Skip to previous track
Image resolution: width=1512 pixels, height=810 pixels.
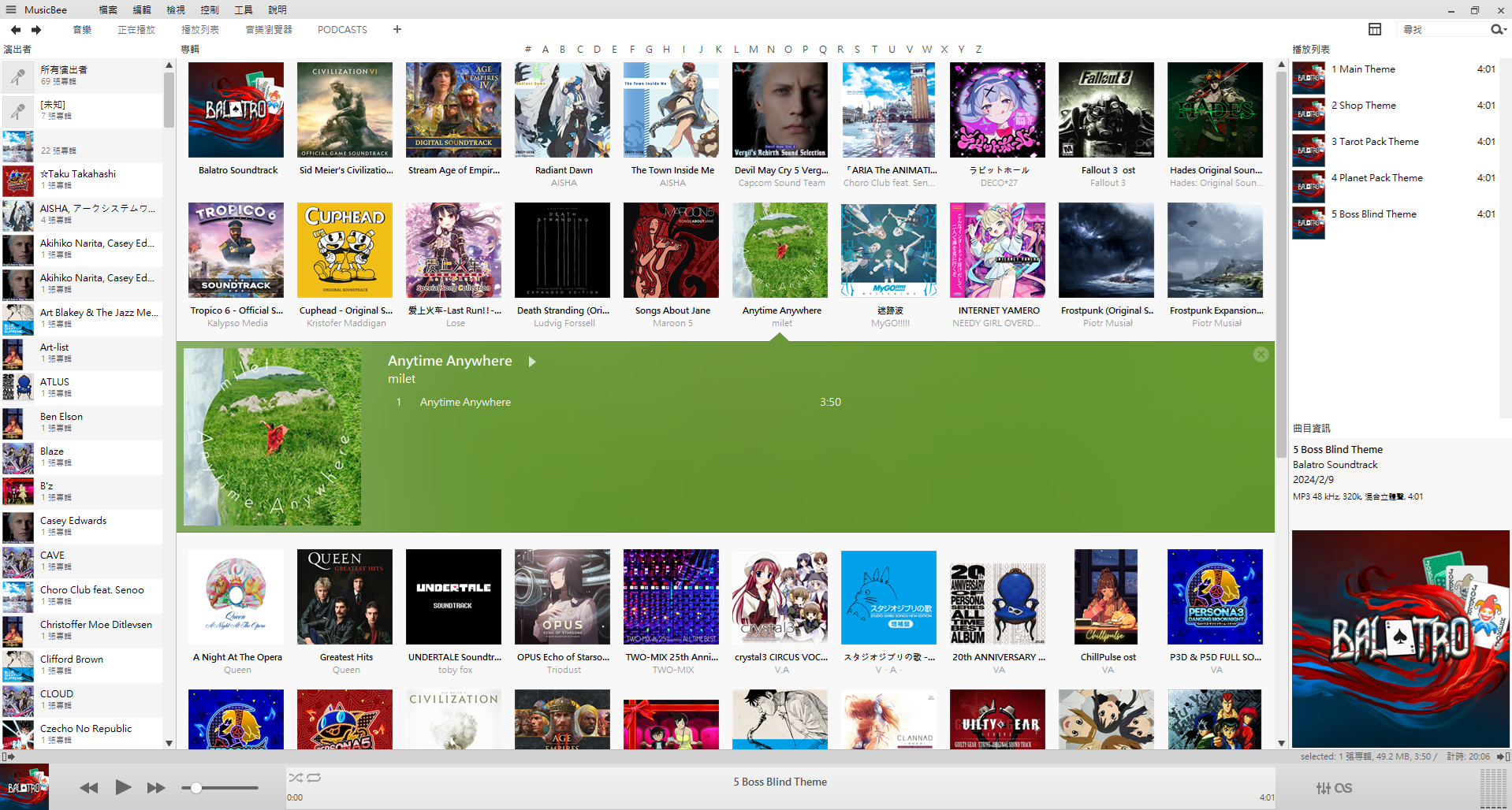coord(89,787)
